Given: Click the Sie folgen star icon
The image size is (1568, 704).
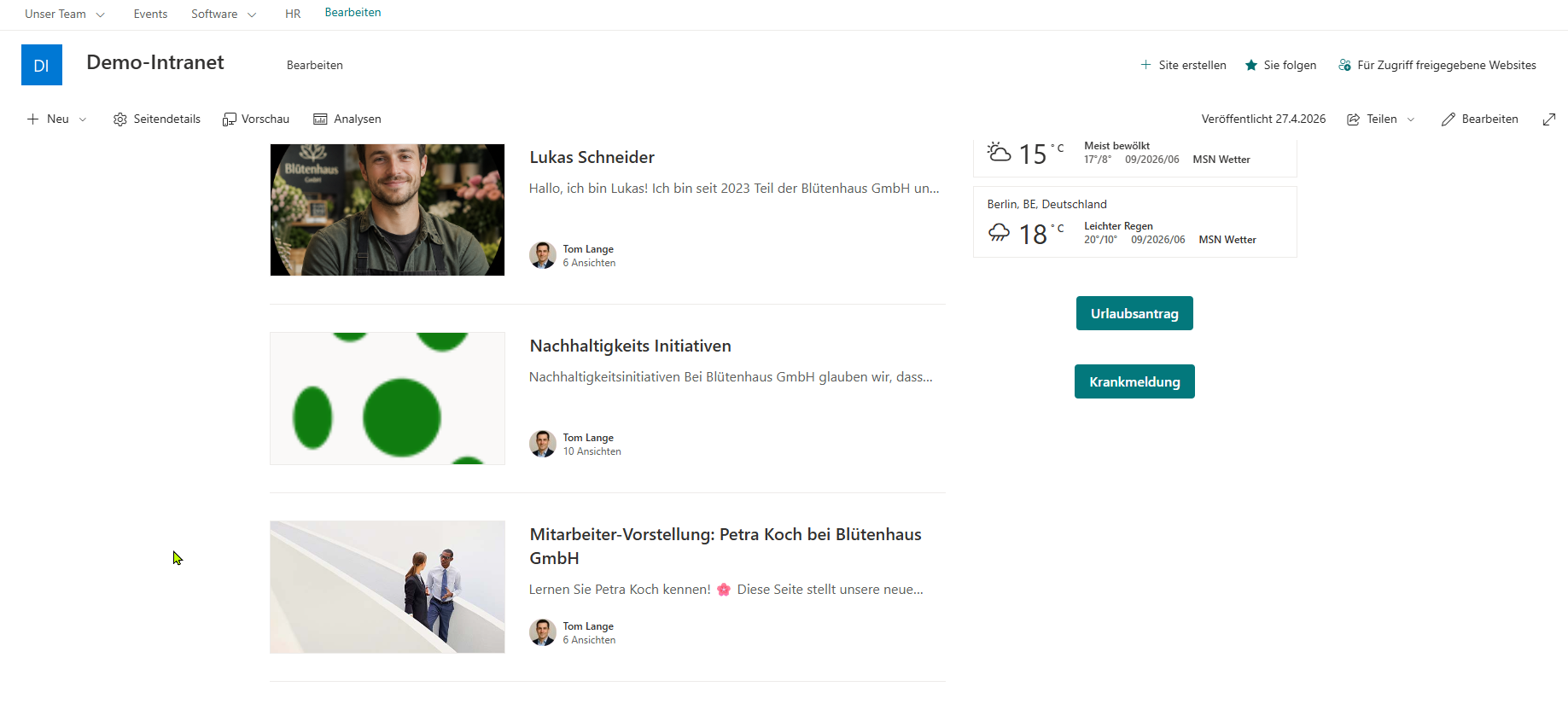Looking at the screenshot, I should (x=1251, y=66).
